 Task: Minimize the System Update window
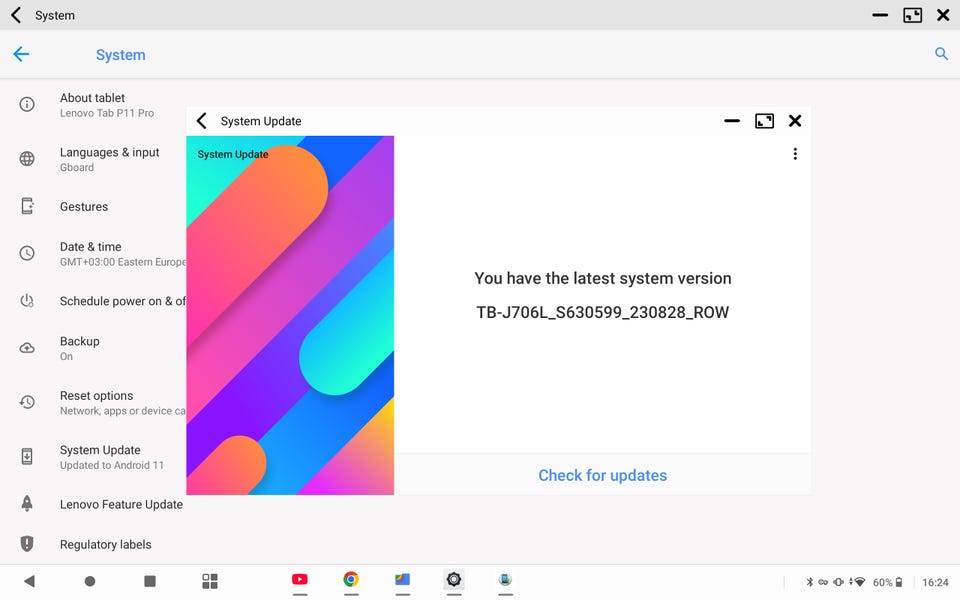pyautogui.click(x=732, y=121)
